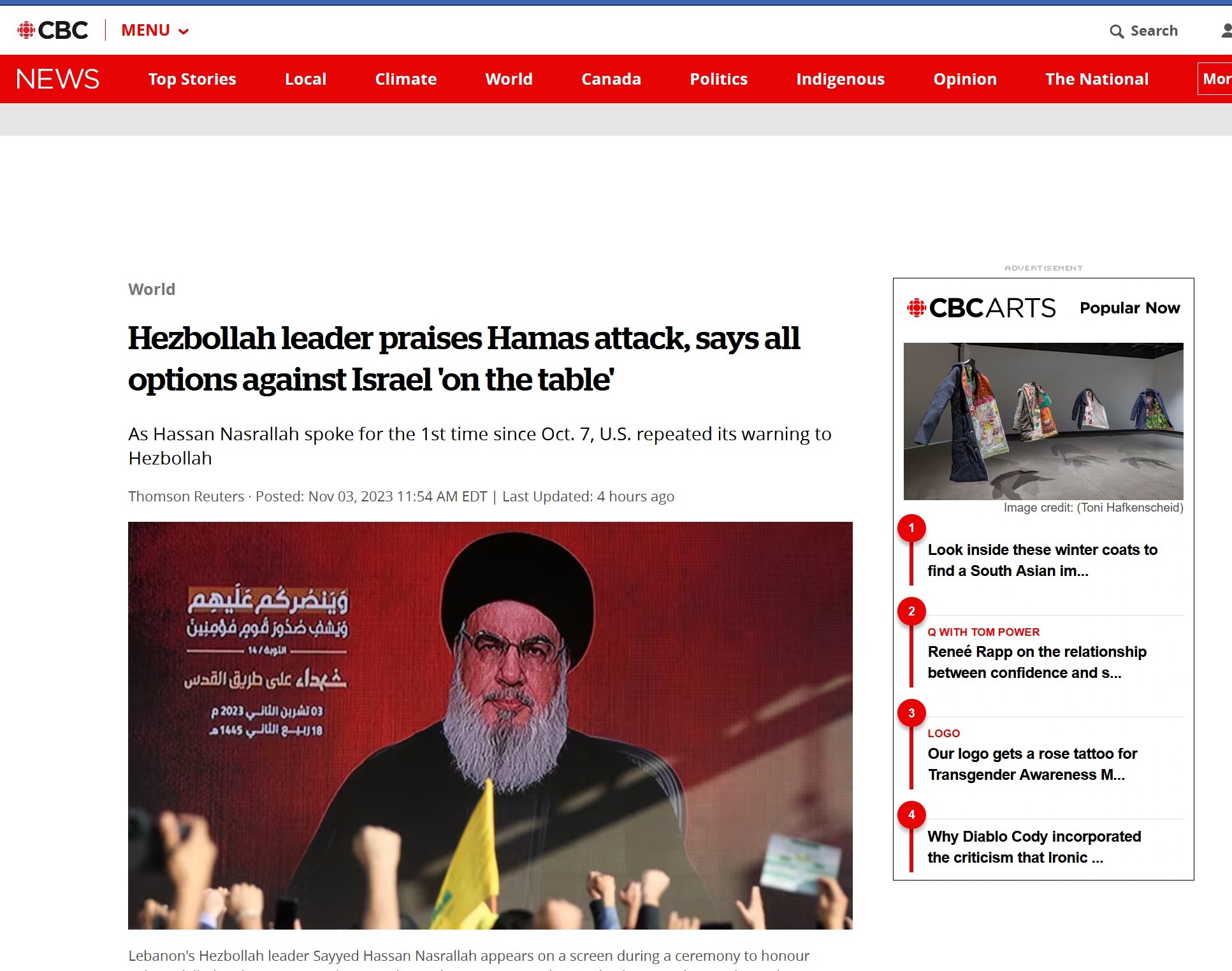Viewport: 1232px width, 971px height.
Task: Open the World category link
Action: [x=152, y=289]
